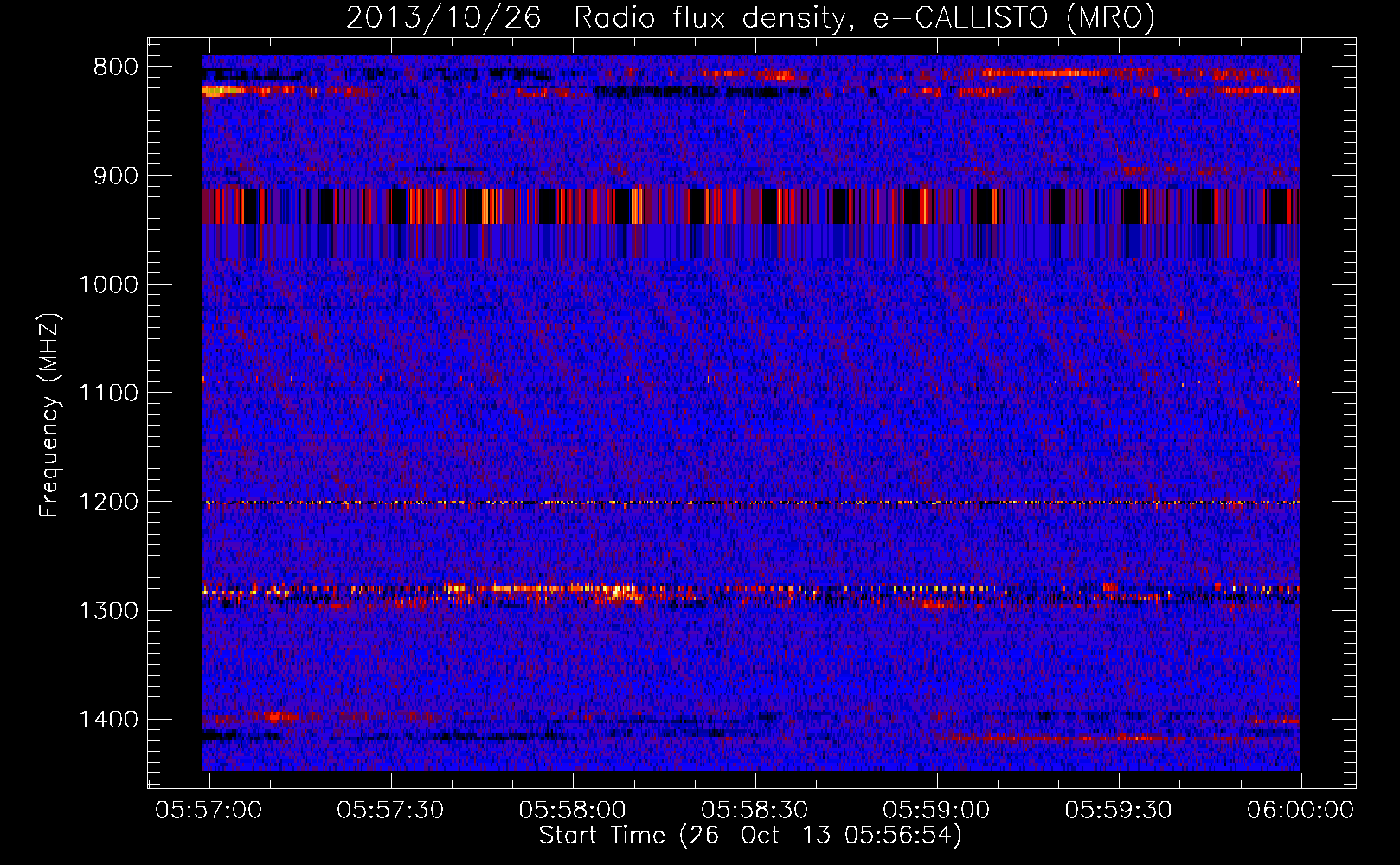The height and width of the screenshot is (865, 1400).
Task: Select the 'Frequency (MHZ)' y-axis label
Action: 49,415
